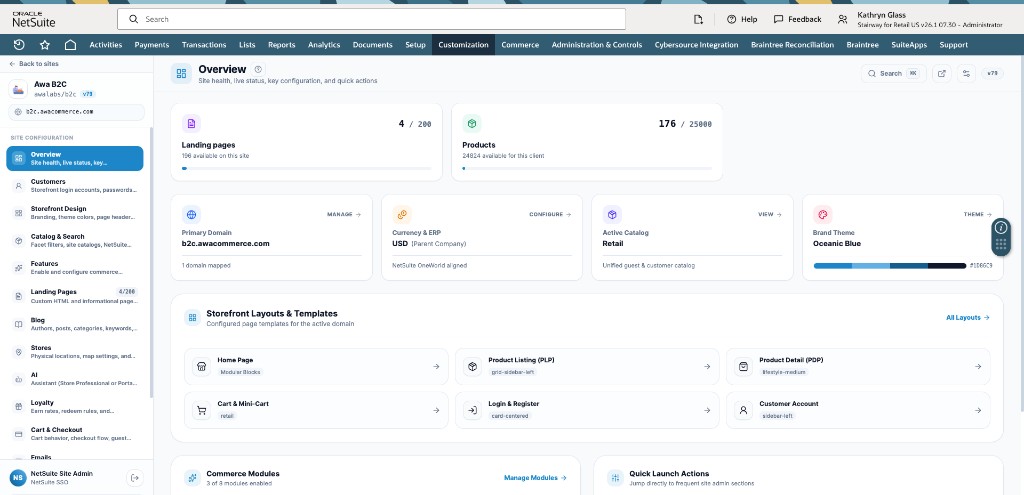Click the b2c.awacommerce.com domain chip in sidebar
1024x495 pixels.
click(x=76, y=112)
